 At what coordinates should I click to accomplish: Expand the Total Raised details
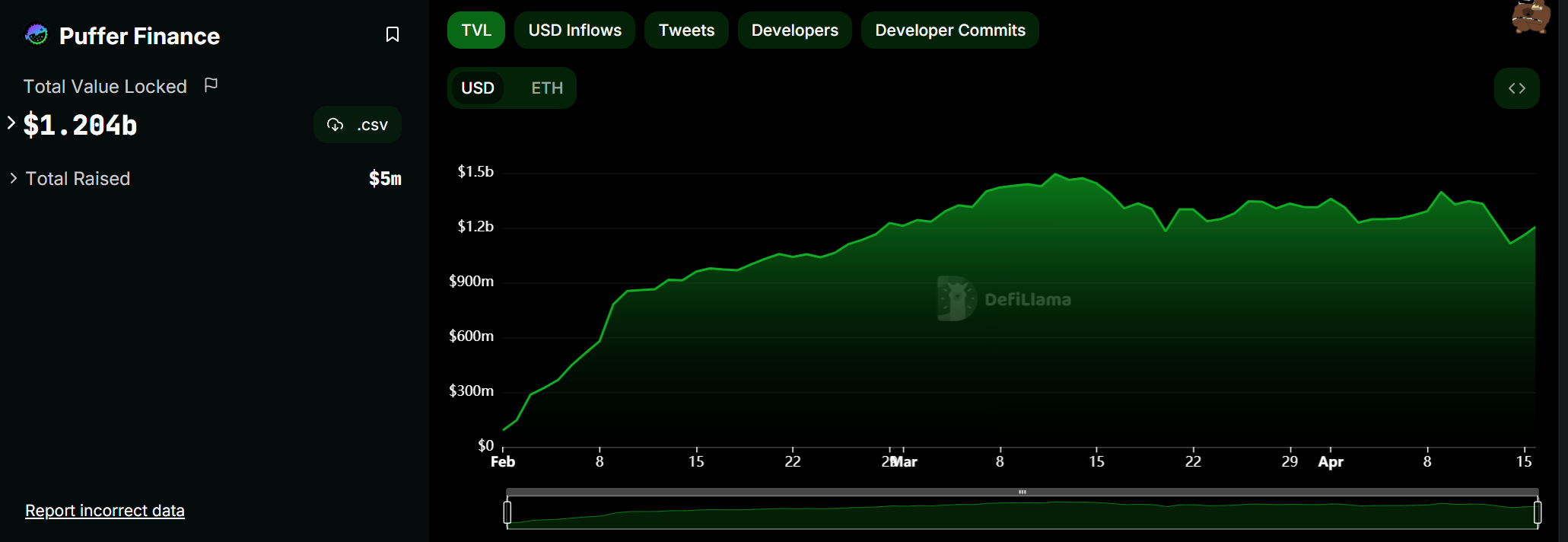coord(13,178)
